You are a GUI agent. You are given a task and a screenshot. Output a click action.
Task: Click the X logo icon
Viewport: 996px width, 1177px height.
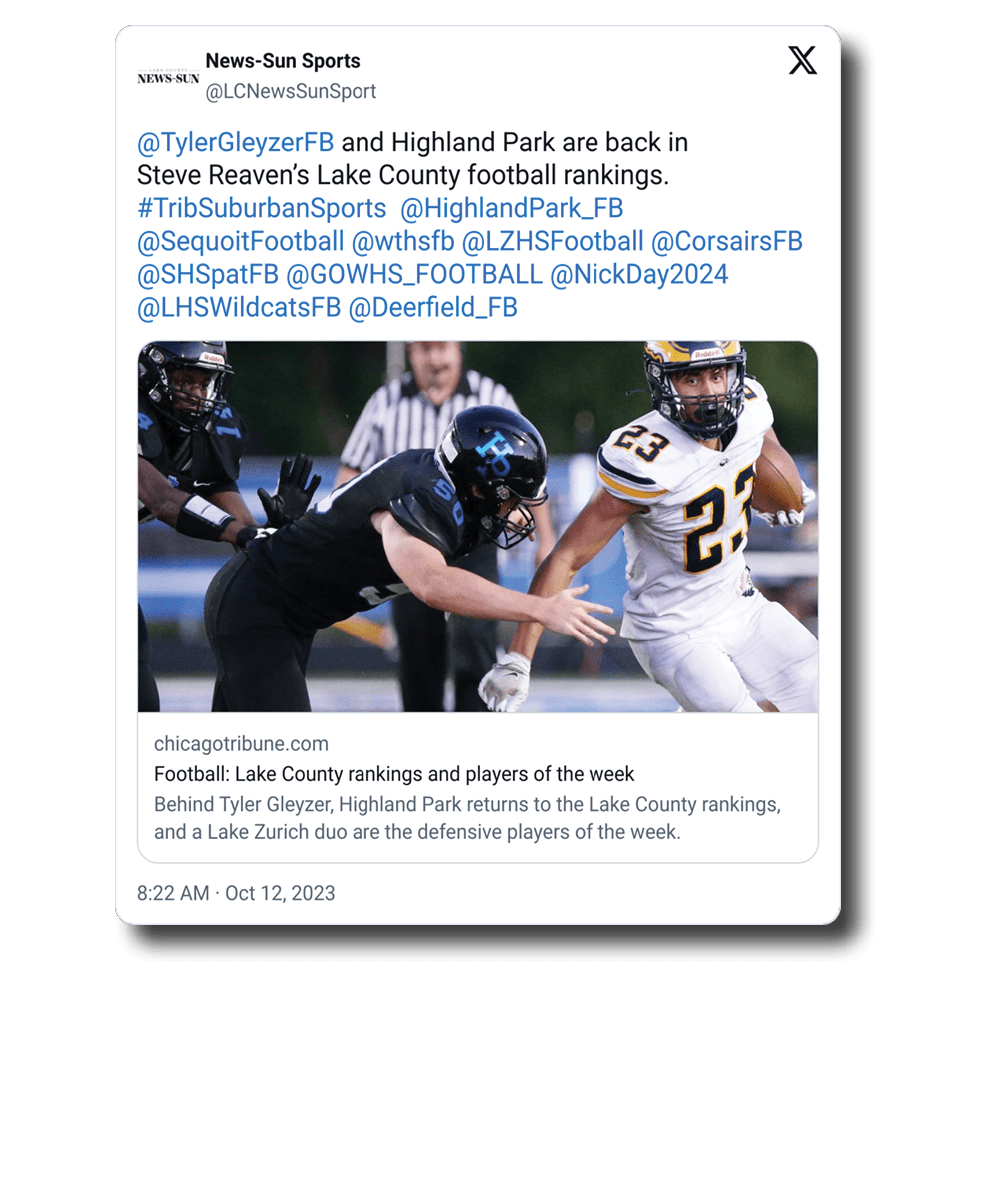(802, 61)
